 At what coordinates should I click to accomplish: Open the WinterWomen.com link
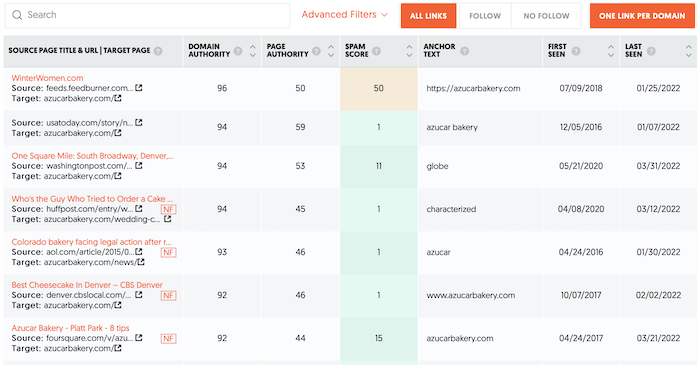point(47,78)
